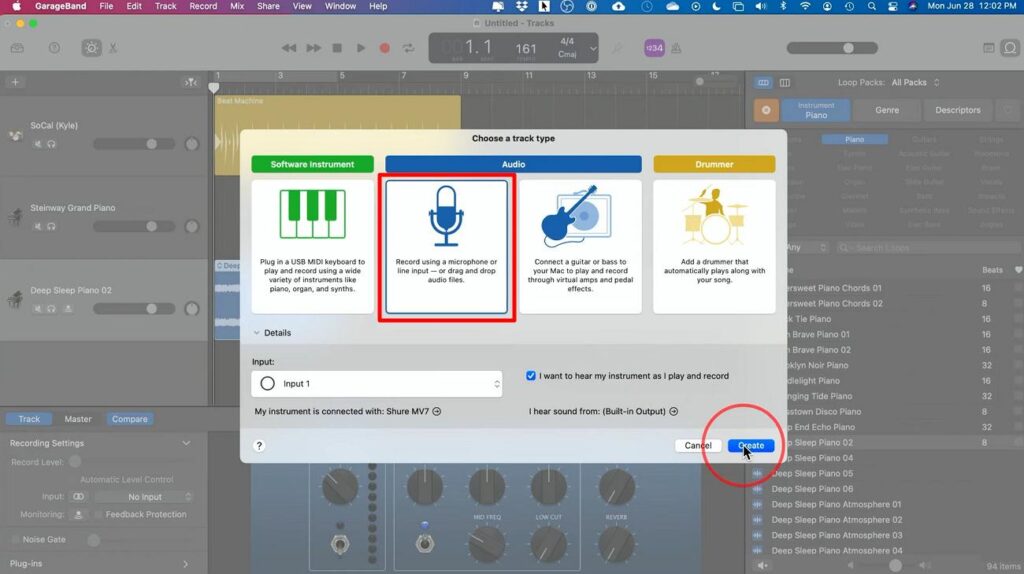
Task: Click the Fast Forward transport button
Action: (x=313, y=48)
